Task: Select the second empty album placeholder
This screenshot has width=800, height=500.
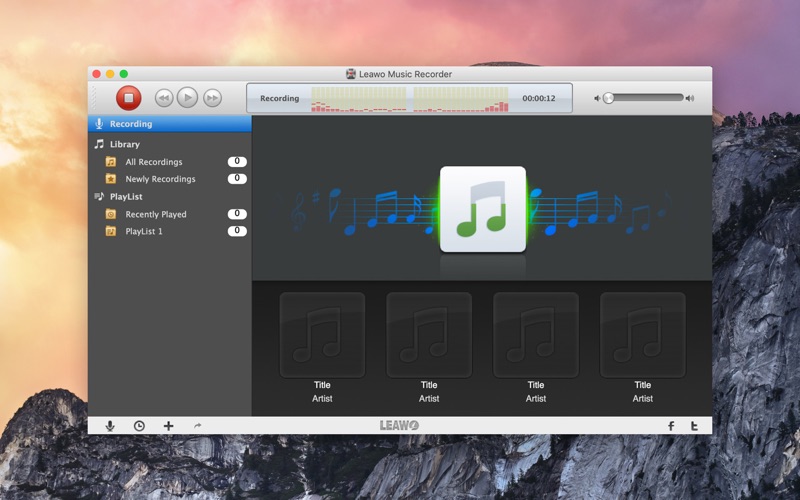Action: click(x=429, y=335)
